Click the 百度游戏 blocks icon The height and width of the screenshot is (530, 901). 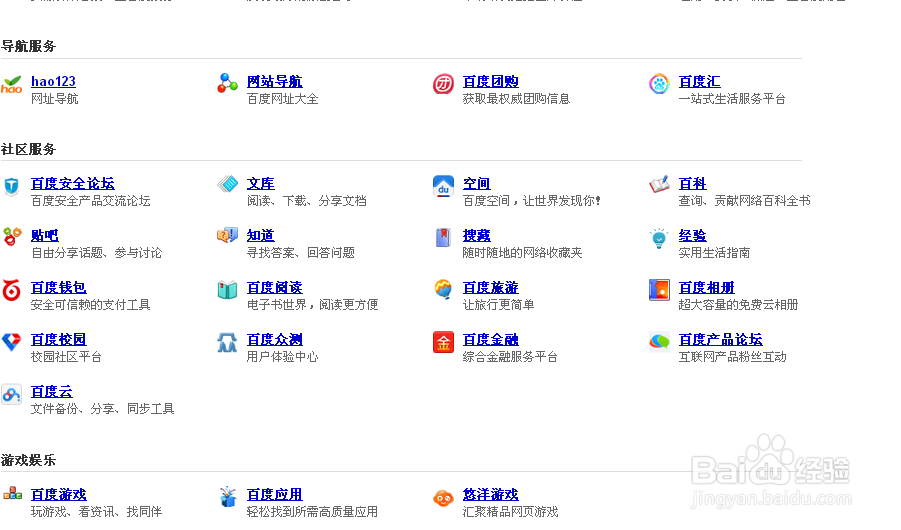tap(12, 493)
